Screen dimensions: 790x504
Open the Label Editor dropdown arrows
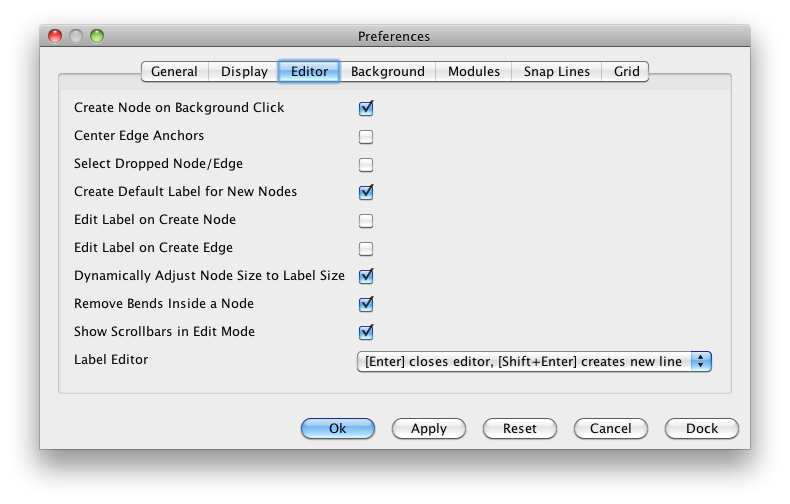tap(701, 361)
